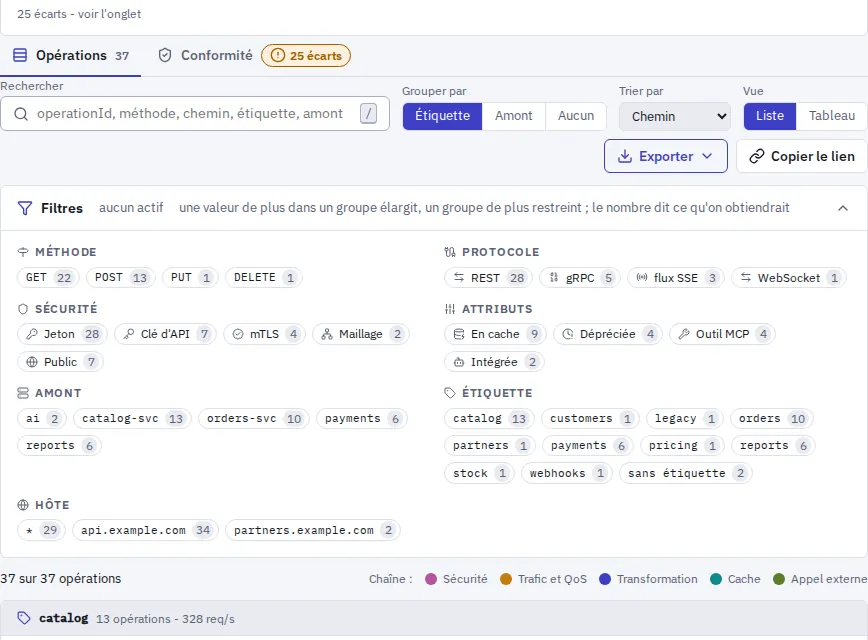Filter by the webhooks tag chip
This screenshot has width=868, height=640.
coord(567,473)
